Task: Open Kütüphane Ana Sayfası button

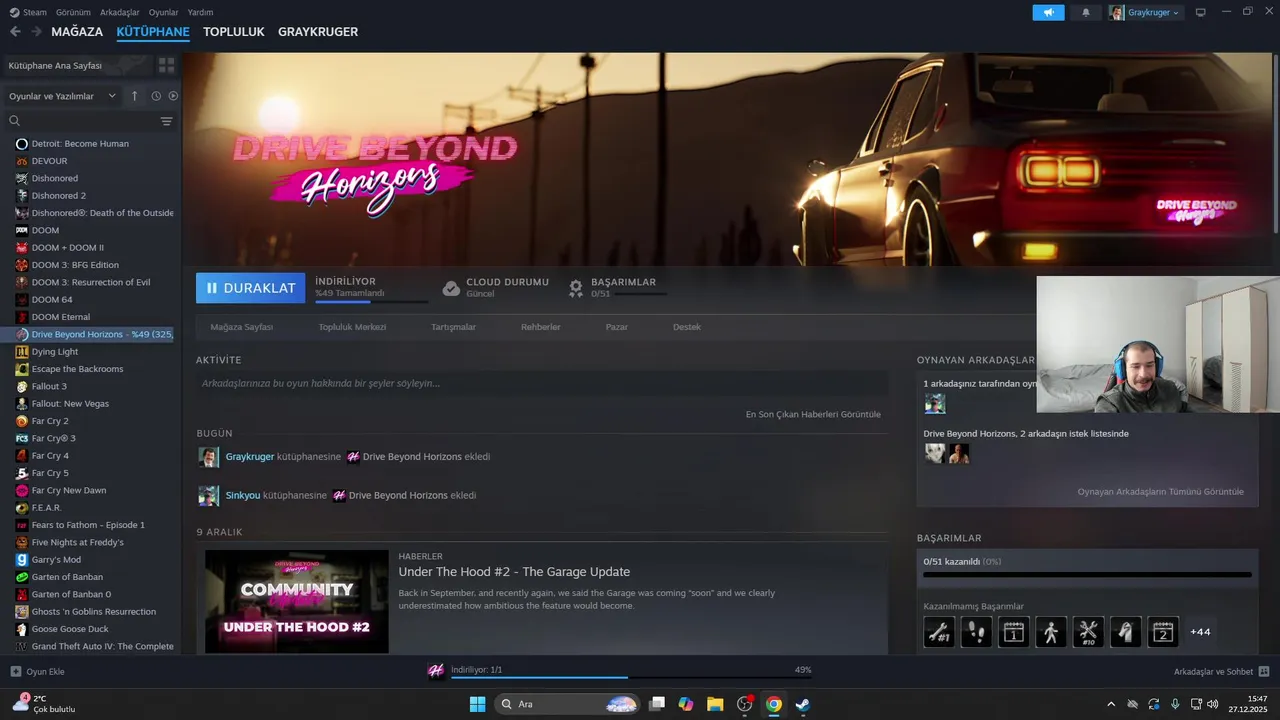Action: click(78, 65)
